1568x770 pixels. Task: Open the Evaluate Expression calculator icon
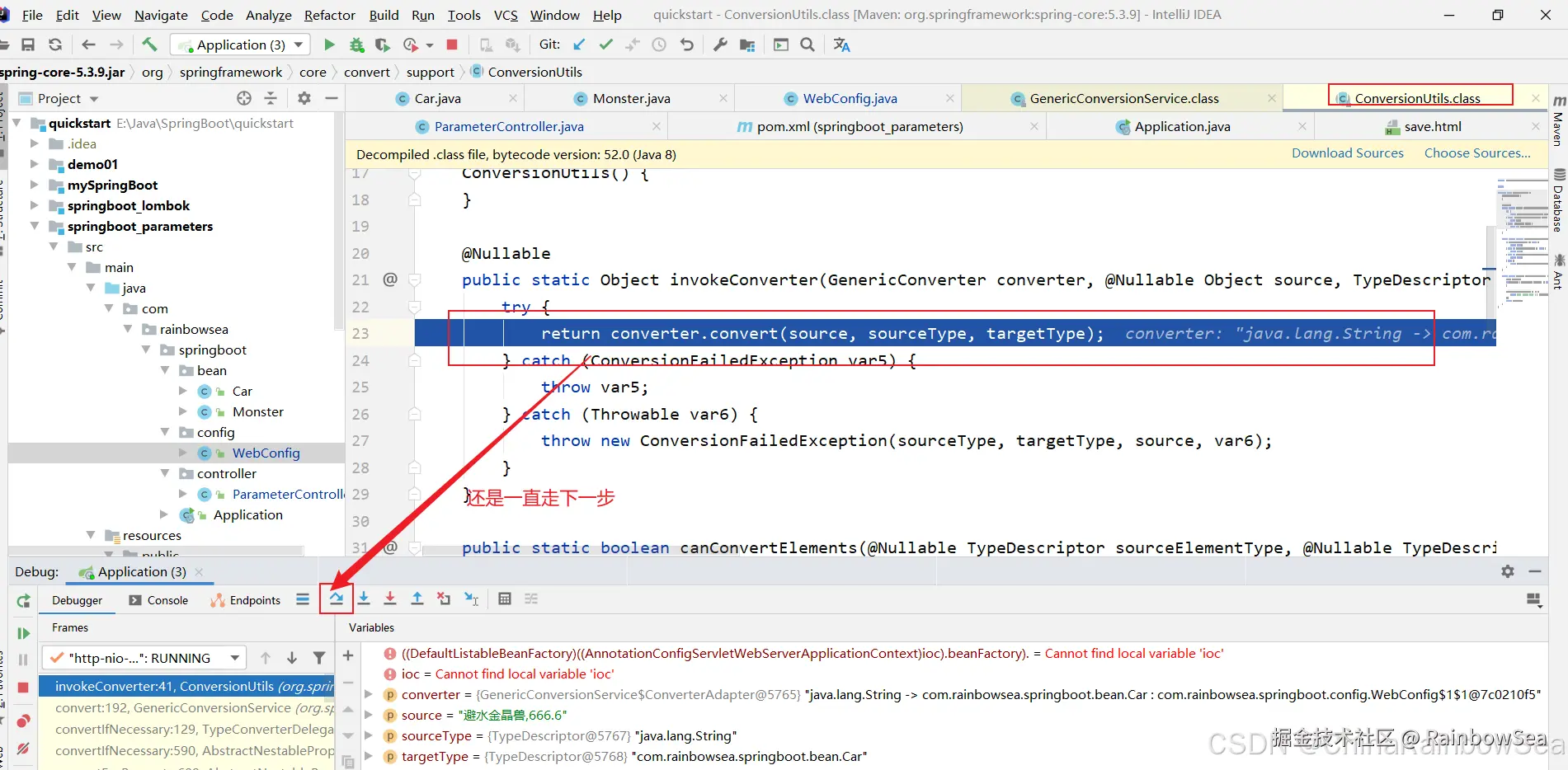coord(505,599)
